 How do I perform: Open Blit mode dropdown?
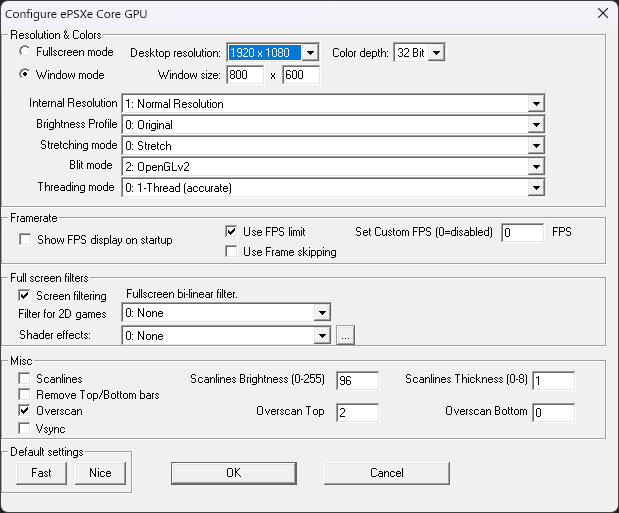click(x=536, y=167)
